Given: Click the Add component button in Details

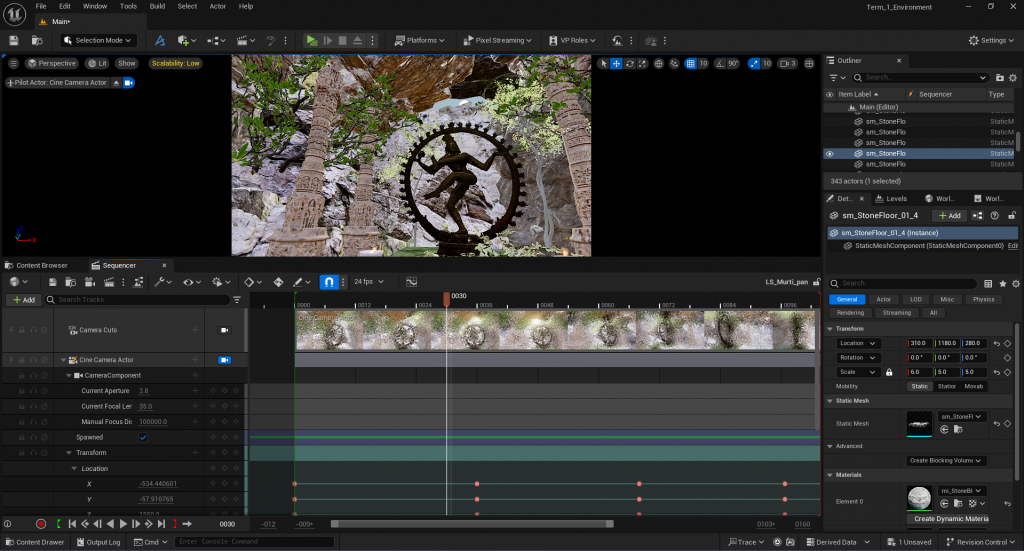Looking at the screenshot, I should [950, 215].
